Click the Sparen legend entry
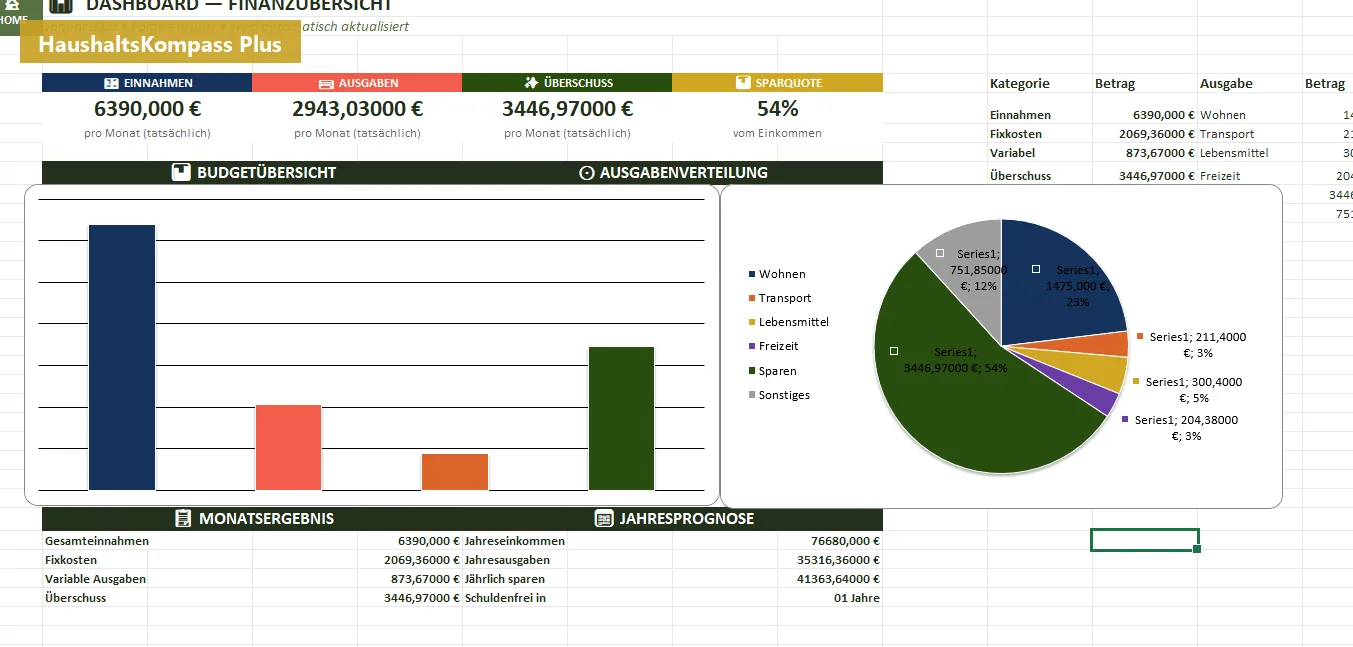This screenshot has width=1353, height=647. pos(772,371)
